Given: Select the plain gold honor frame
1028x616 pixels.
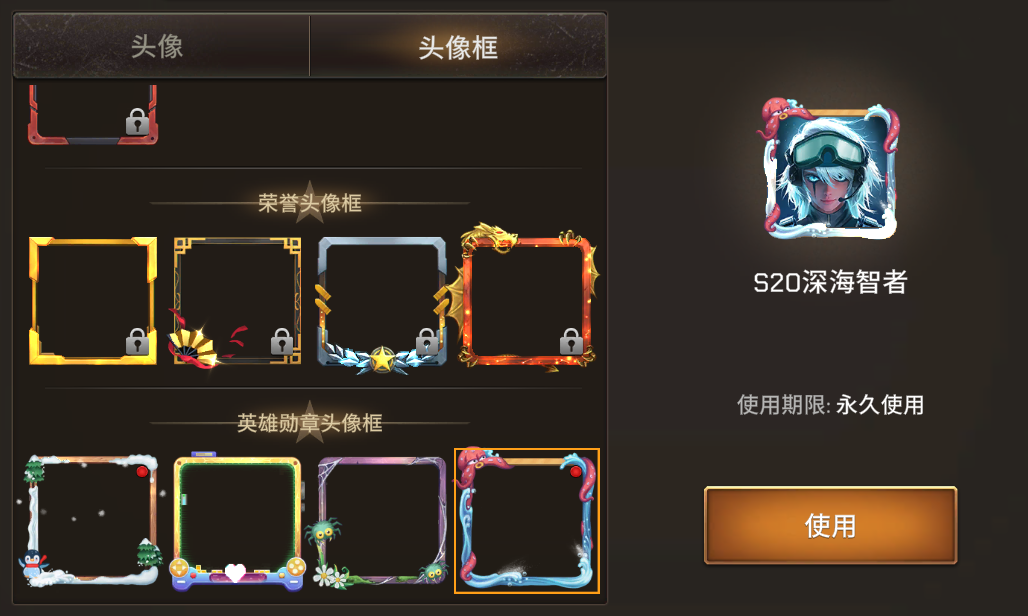Looking at the screenshot, I should point(93,301).
